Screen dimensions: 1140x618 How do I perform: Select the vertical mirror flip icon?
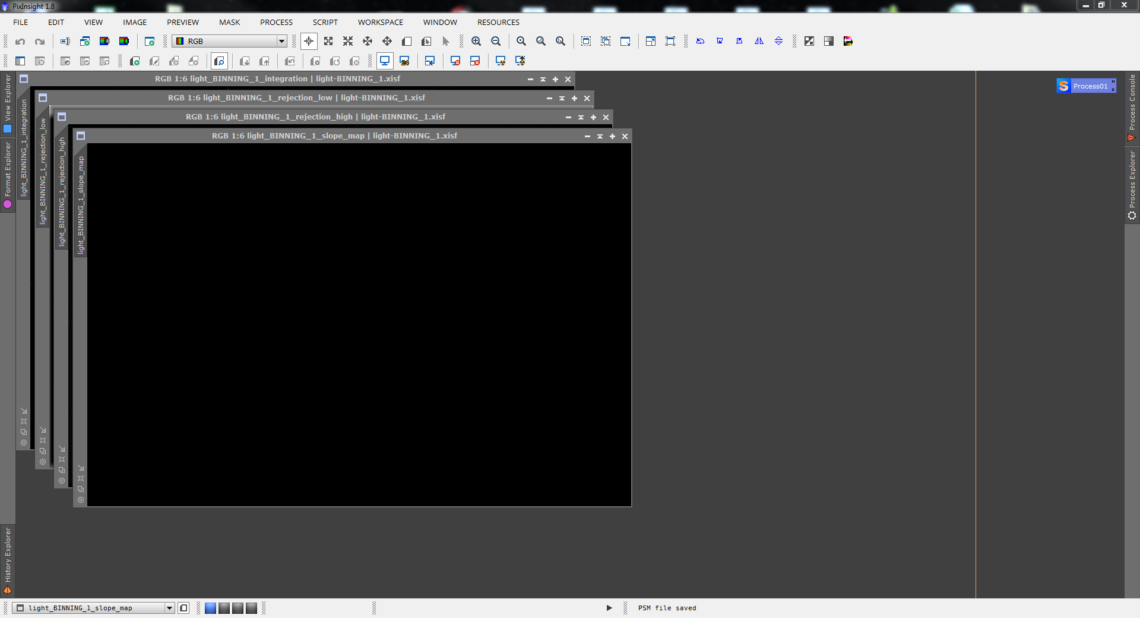click(779, 42)
